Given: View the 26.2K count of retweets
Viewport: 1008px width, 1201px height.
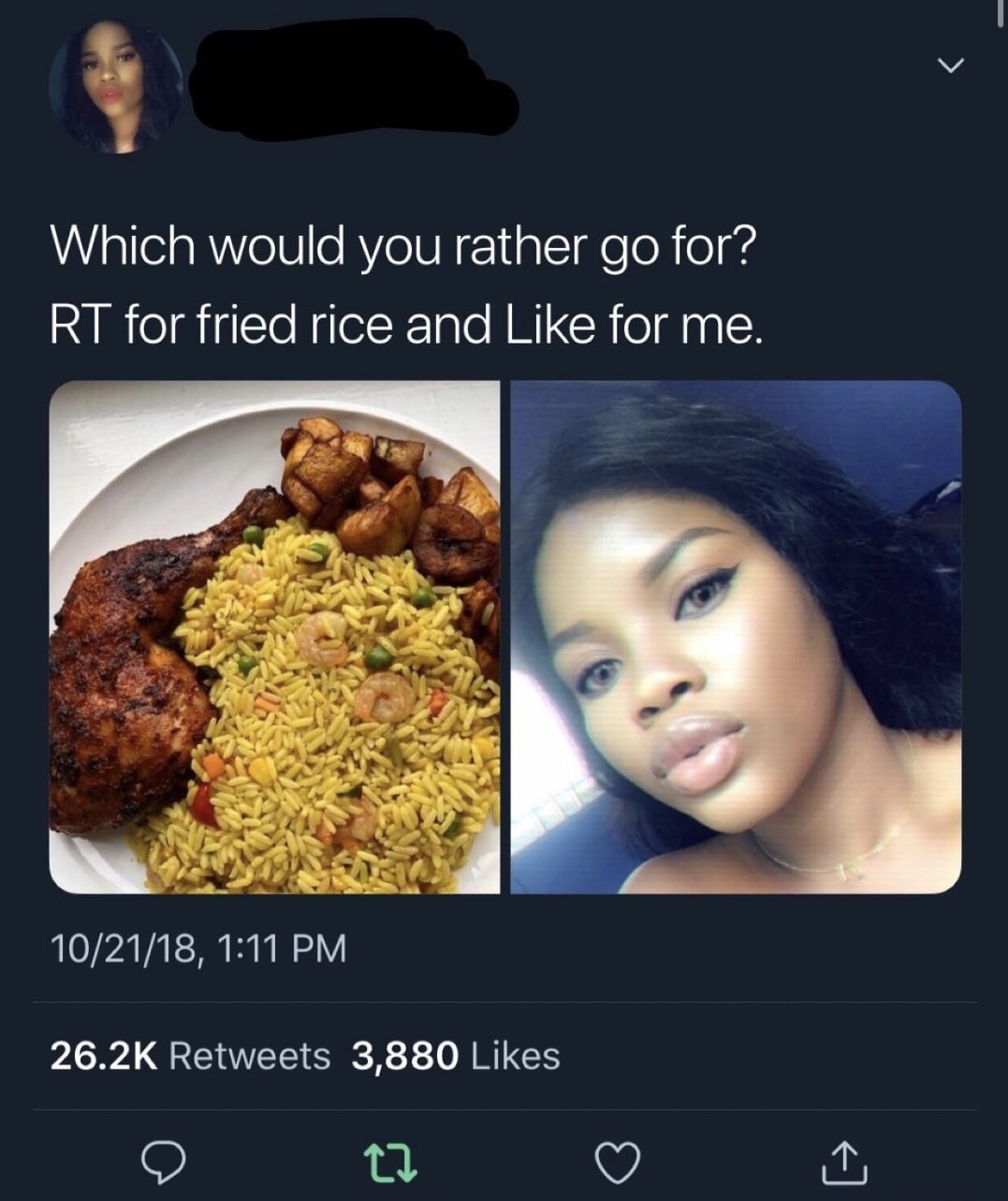Looking at the screenshot, I should click(x=103, y=1056).
